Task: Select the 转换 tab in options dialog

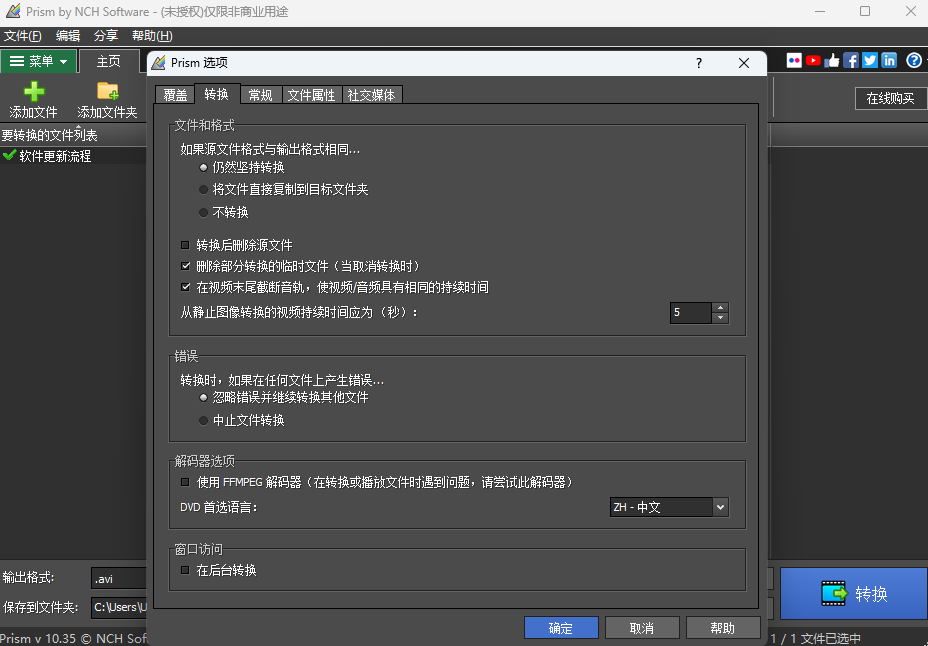Action: [217, 93]
